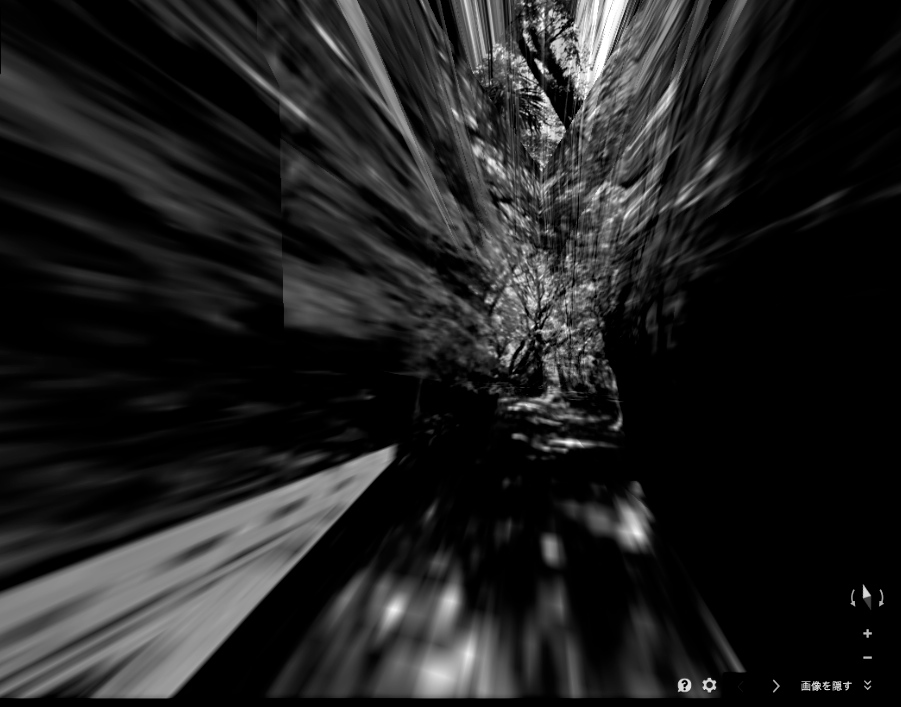Open the help question mark bubble
The image size is (901, 707).
[684, 685]
